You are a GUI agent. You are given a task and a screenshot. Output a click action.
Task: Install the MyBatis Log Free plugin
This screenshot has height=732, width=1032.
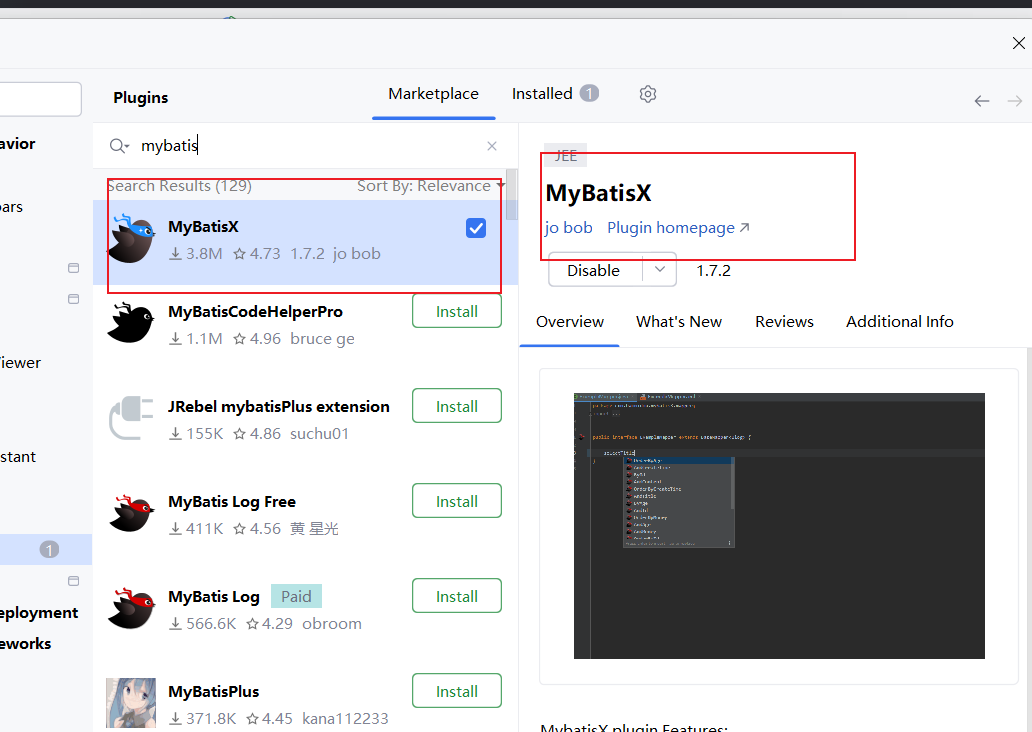pyautogui.click(x=456, y=501)
